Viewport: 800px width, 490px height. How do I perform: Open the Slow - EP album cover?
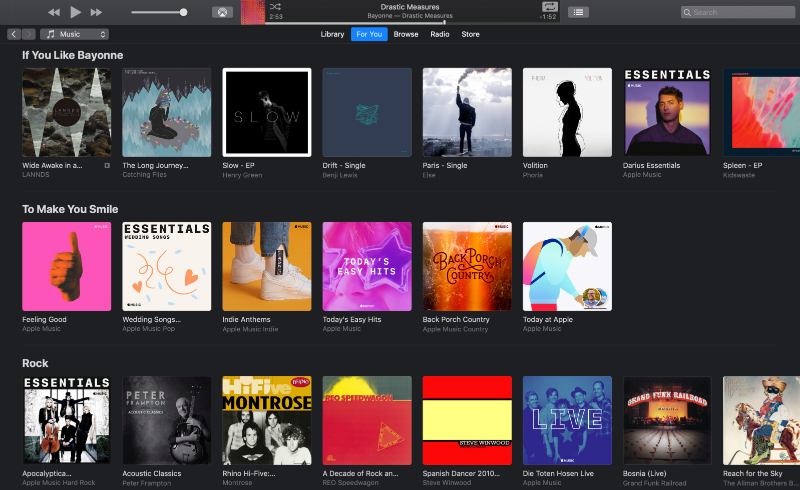coord(267,112)
